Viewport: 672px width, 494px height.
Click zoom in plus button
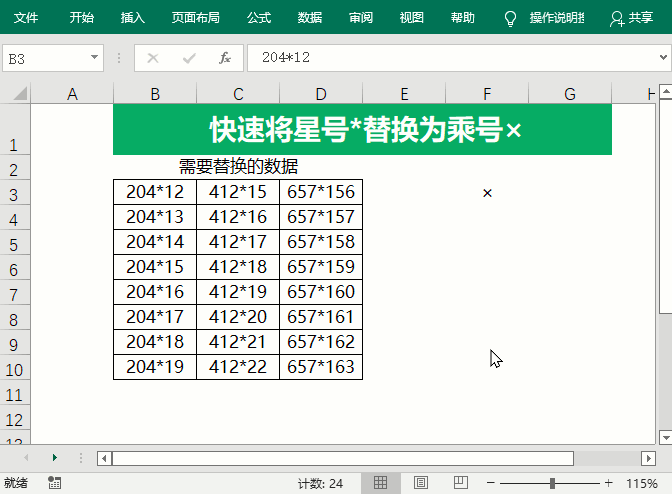pos(609,483)
